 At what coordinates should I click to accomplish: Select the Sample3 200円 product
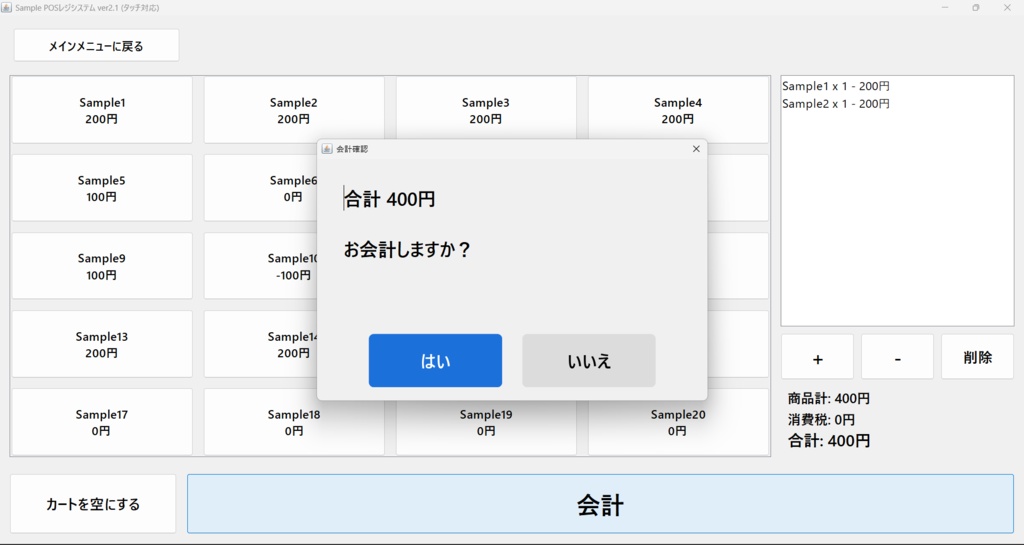click(486, 109)
